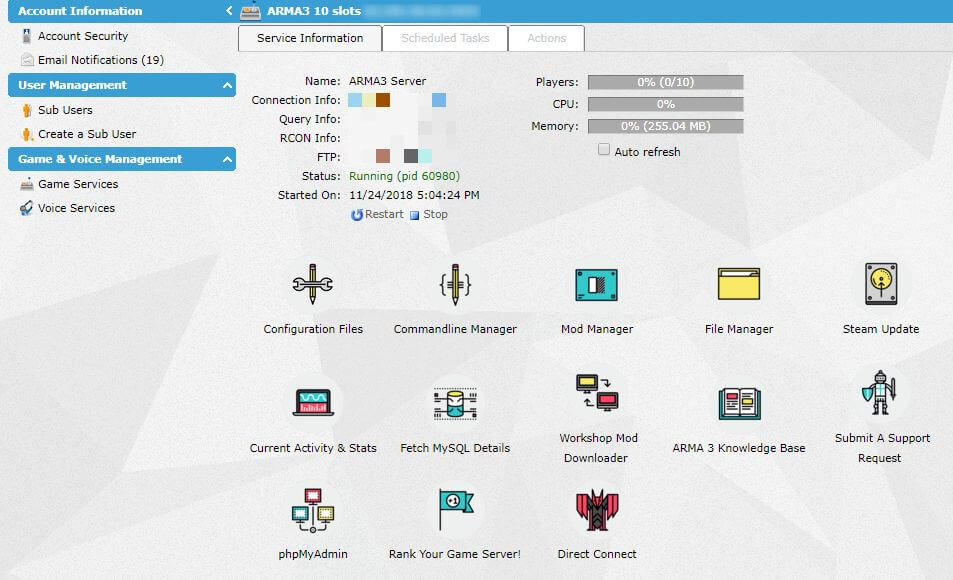Open phpMyAdmin icon
Image resolution: width=953 pixels, height=580 pixels.
[313, 510]
